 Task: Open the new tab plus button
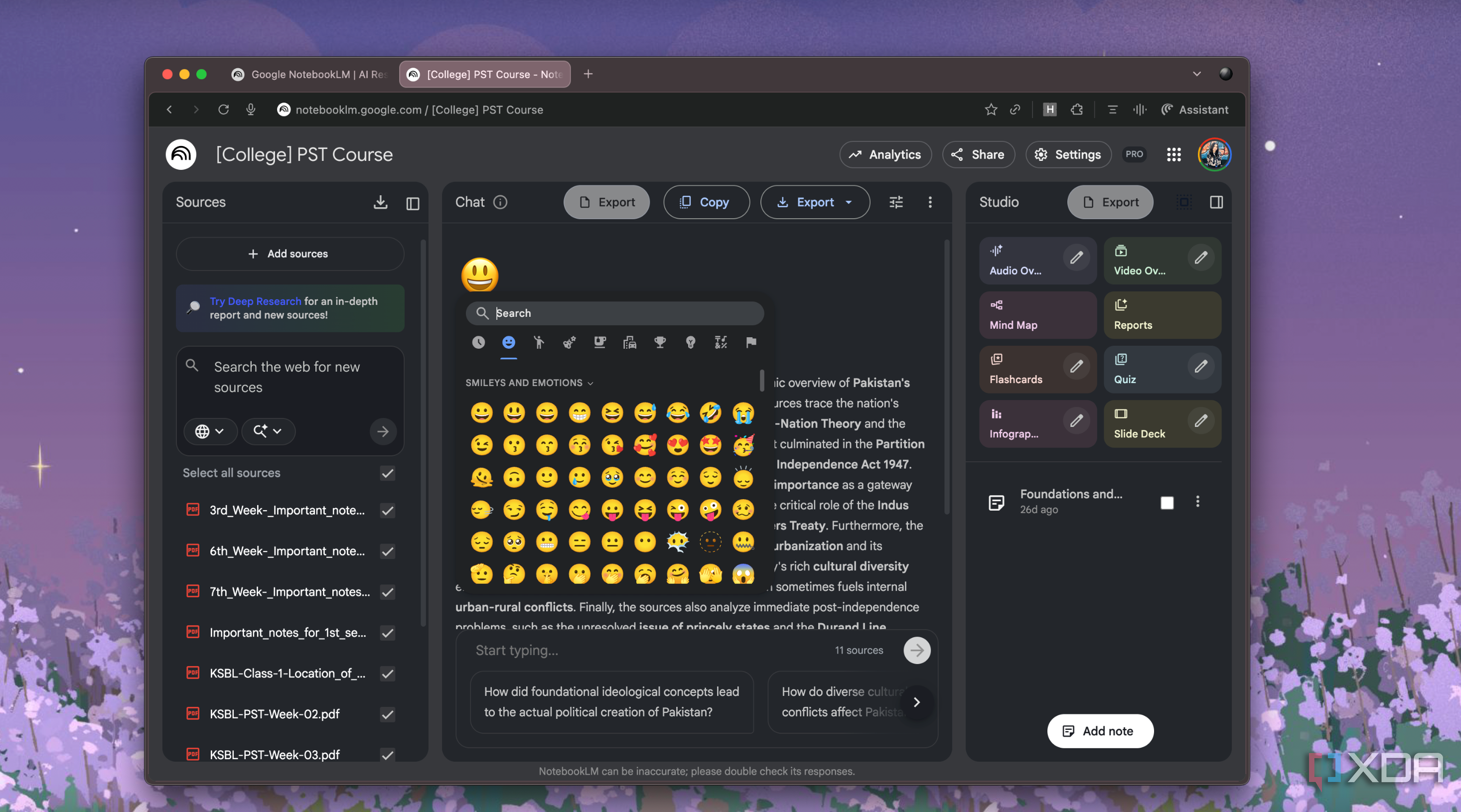[588, 74]
